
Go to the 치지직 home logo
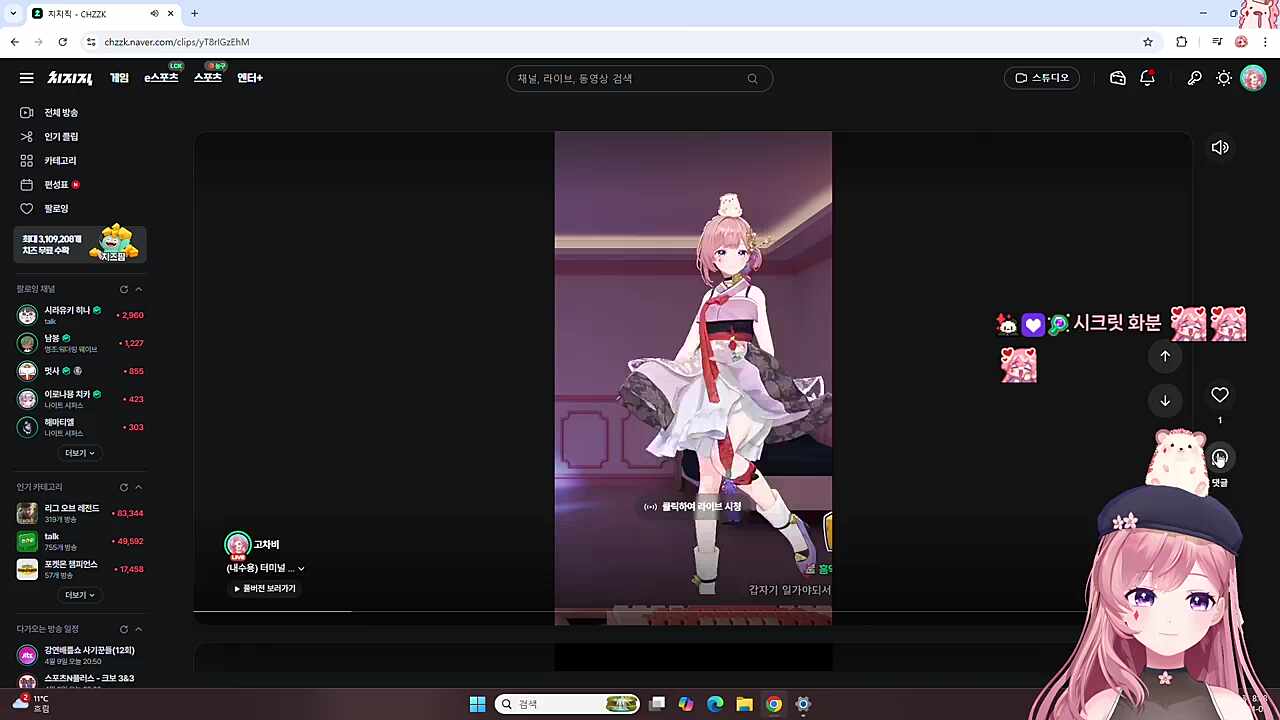click(x=70, y=78)
